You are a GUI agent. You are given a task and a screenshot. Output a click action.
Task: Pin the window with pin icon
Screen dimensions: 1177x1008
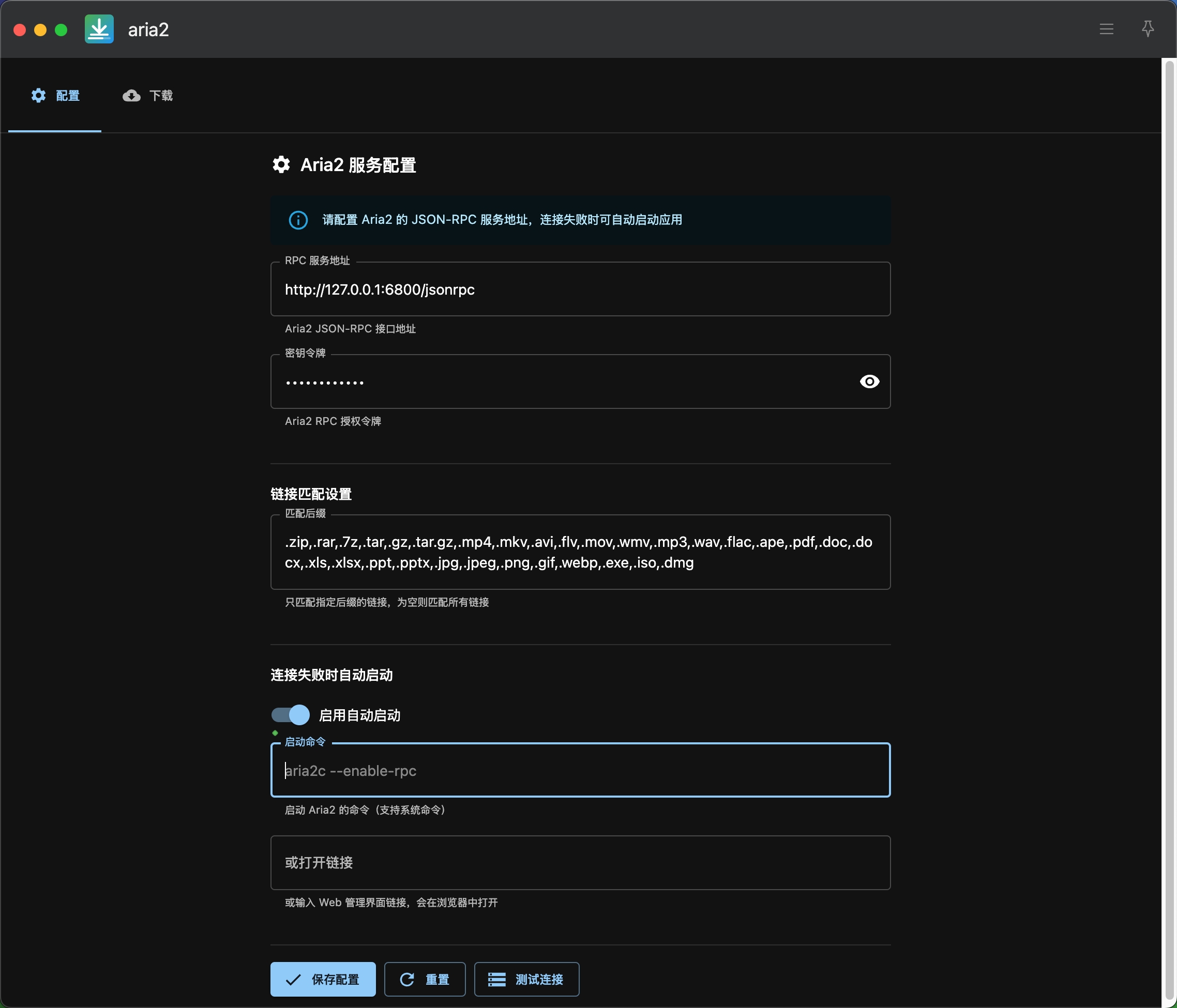(1148, 29)
